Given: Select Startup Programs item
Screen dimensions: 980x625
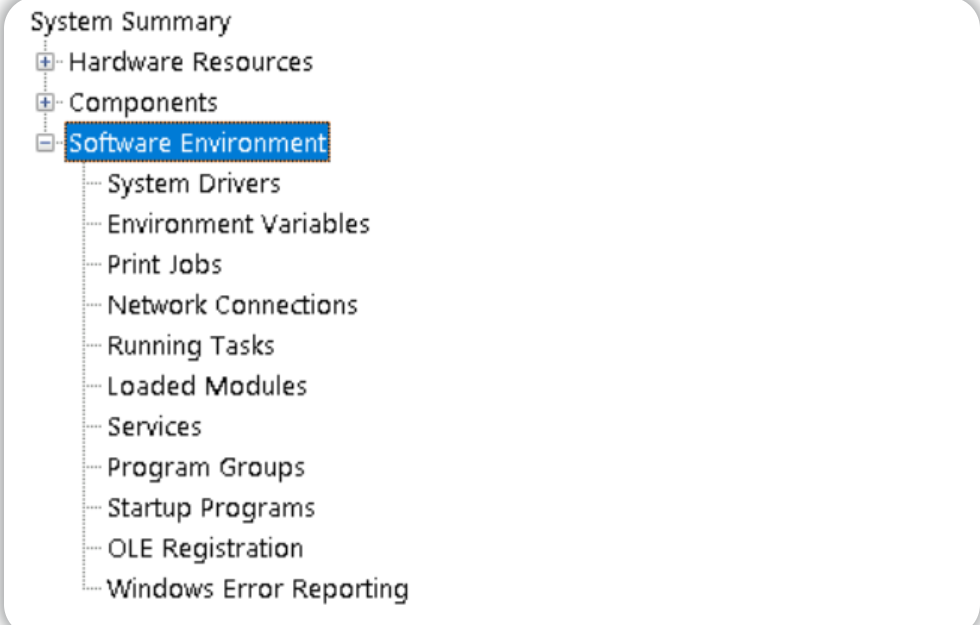Looking at the screenshot, I should pos(211,508).
